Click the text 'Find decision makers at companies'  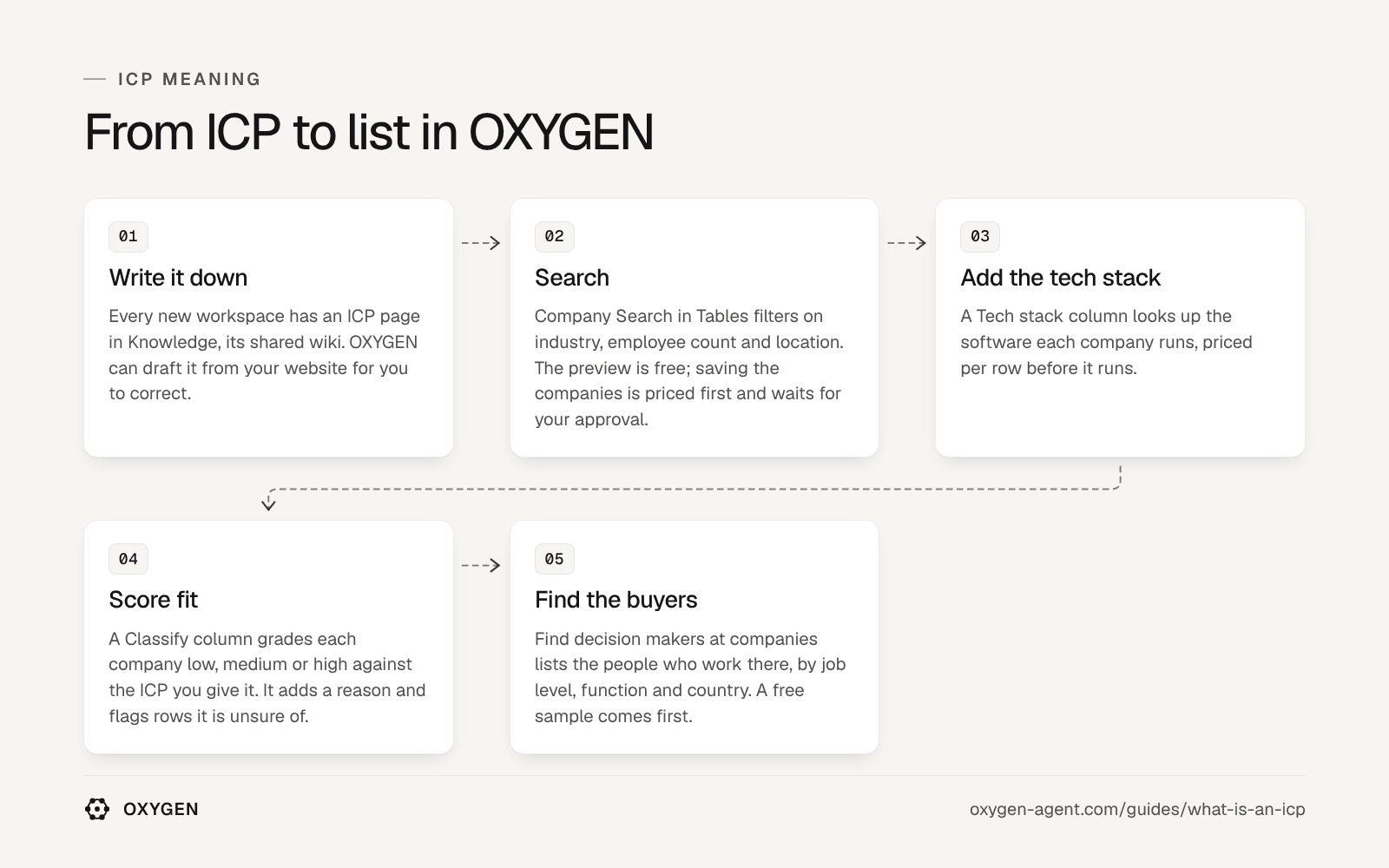click(676, 639)
